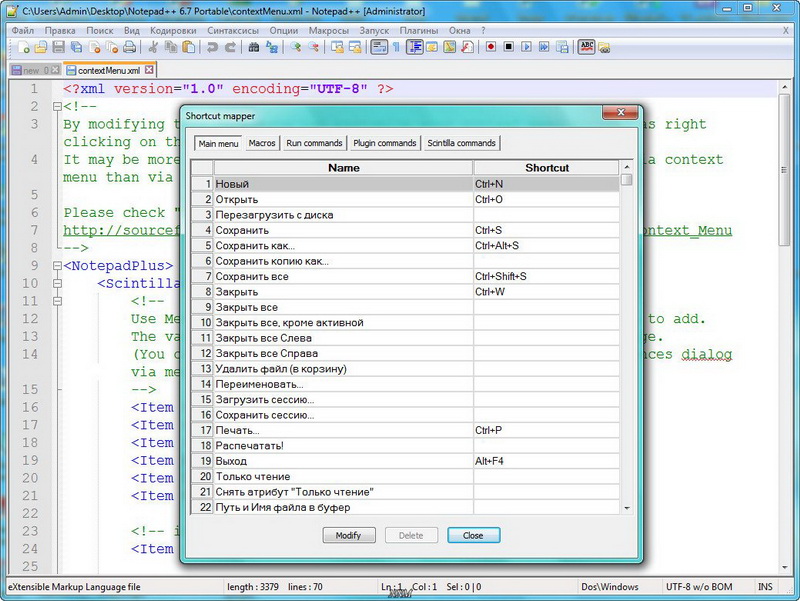Screen dimensions: 800x601
Task: Click the Close document toolbar icon
Action: click(94, 47)
